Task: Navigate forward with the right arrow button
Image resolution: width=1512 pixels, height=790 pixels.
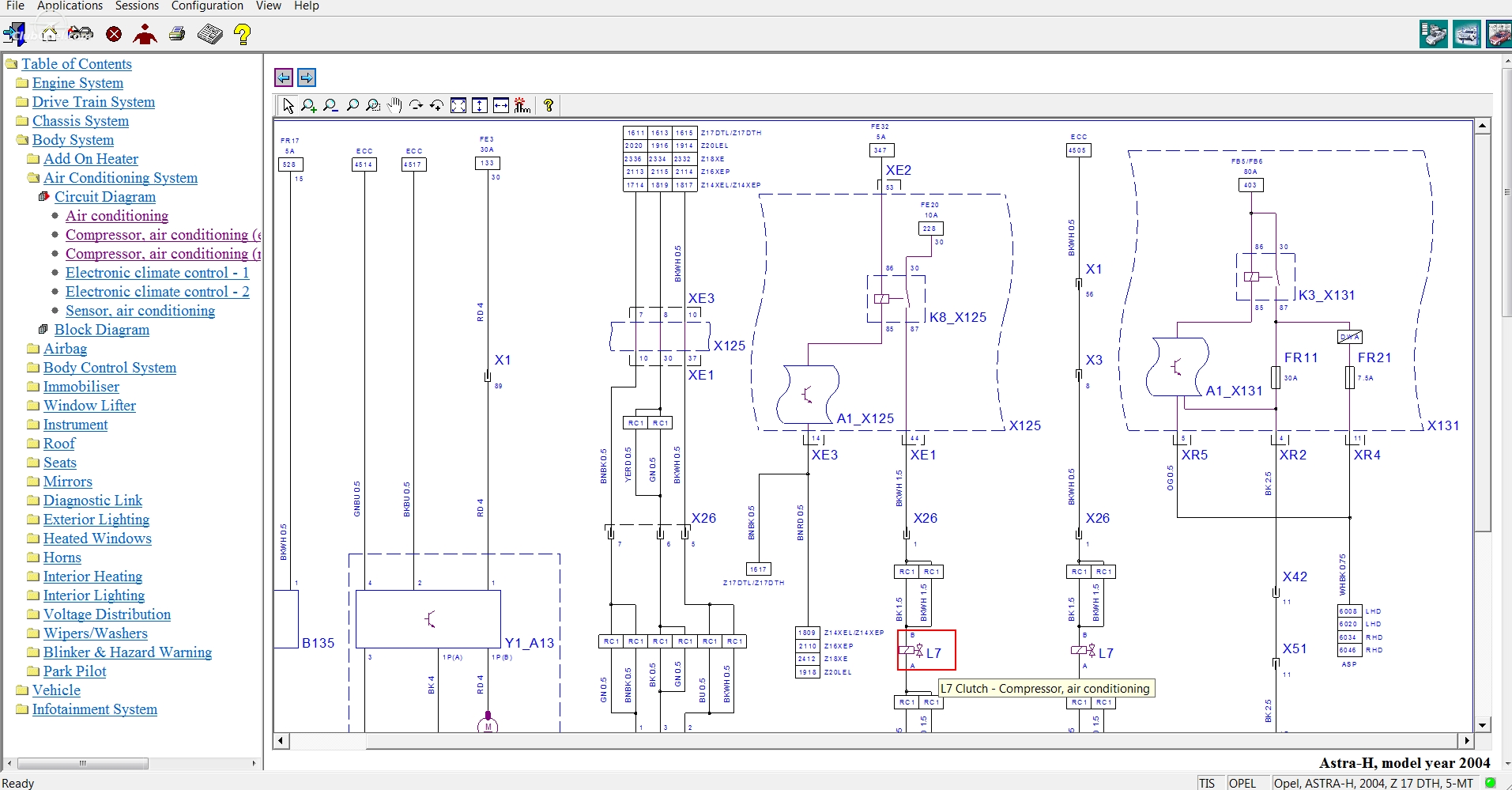Action: [x=307, y=77]
